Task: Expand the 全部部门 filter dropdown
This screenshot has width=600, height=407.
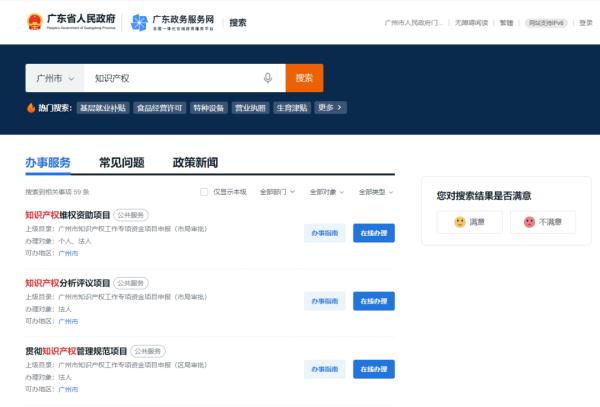Action: (x=277, y=192)
